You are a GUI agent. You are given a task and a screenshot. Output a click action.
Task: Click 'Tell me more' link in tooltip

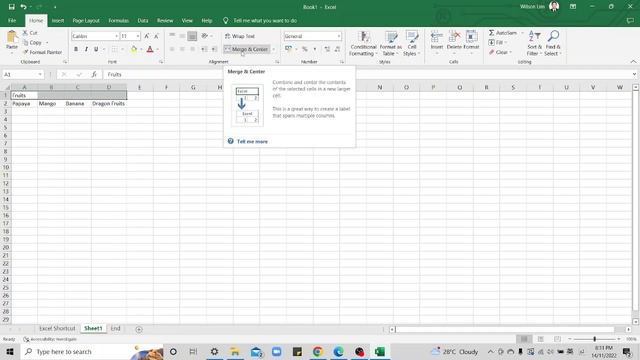click(252, 142)
